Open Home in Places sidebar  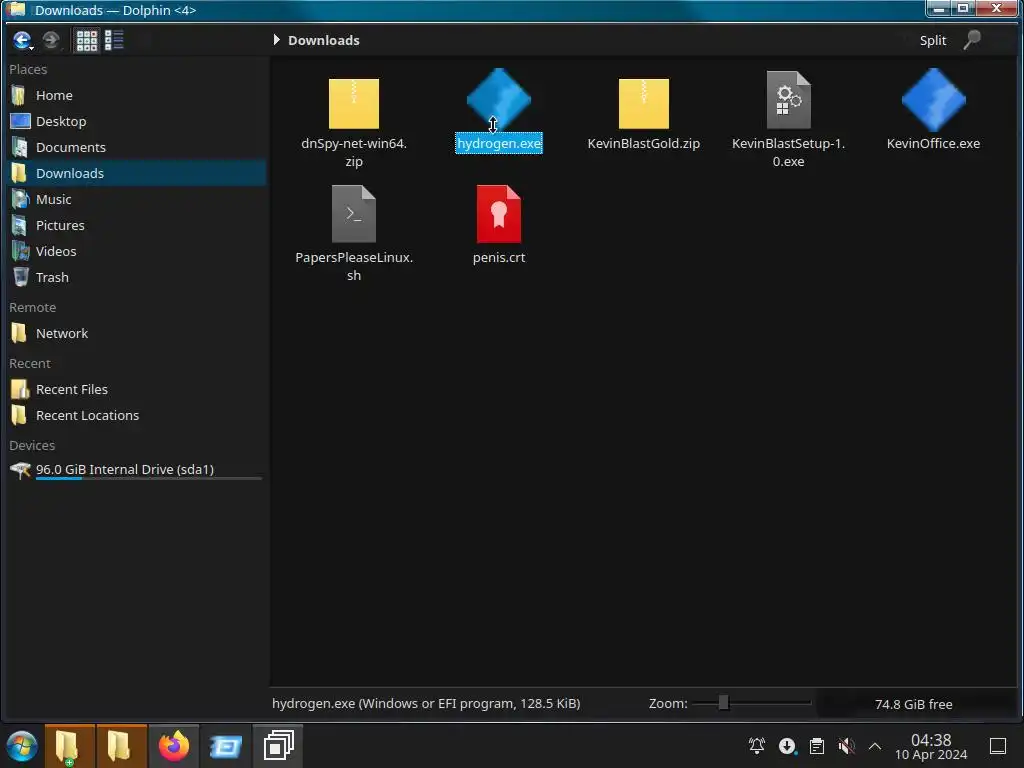coord(136,95)
